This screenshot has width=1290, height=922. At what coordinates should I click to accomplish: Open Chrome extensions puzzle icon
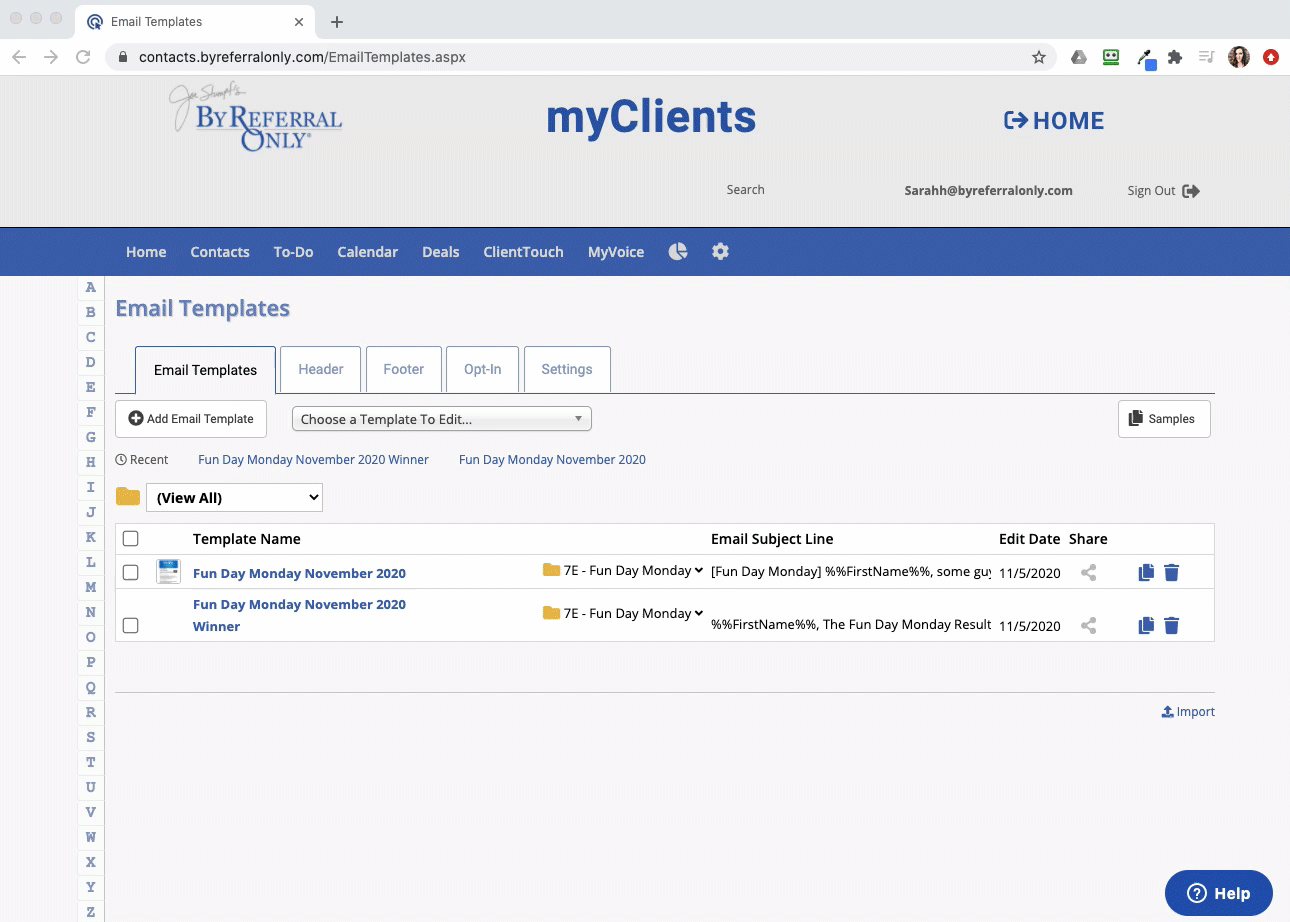click(x=1175, y=57)
